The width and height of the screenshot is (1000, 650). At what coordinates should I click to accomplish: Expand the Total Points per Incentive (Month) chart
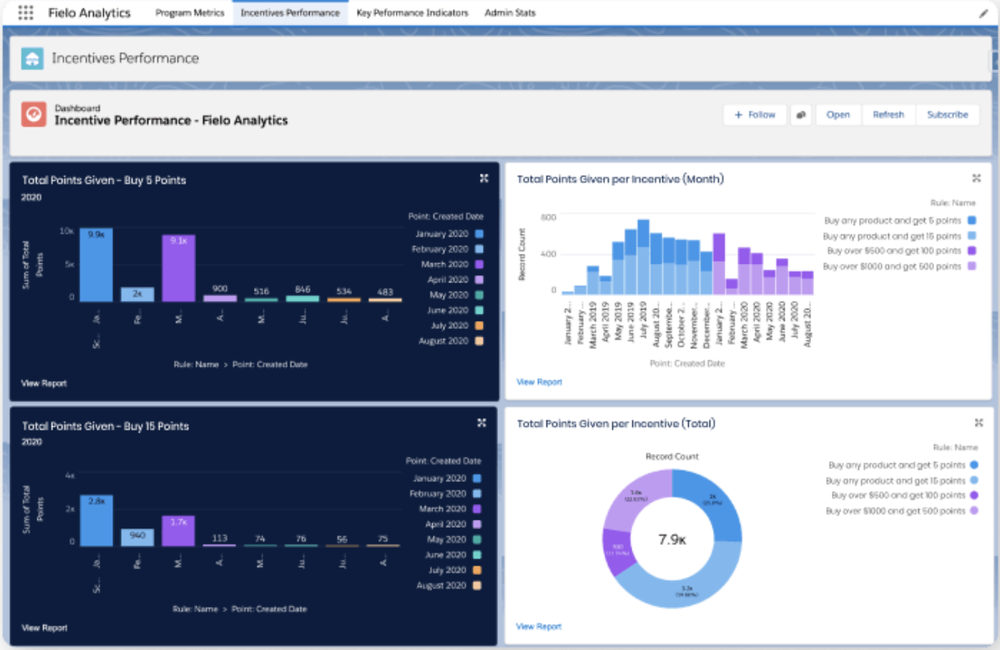976,178
